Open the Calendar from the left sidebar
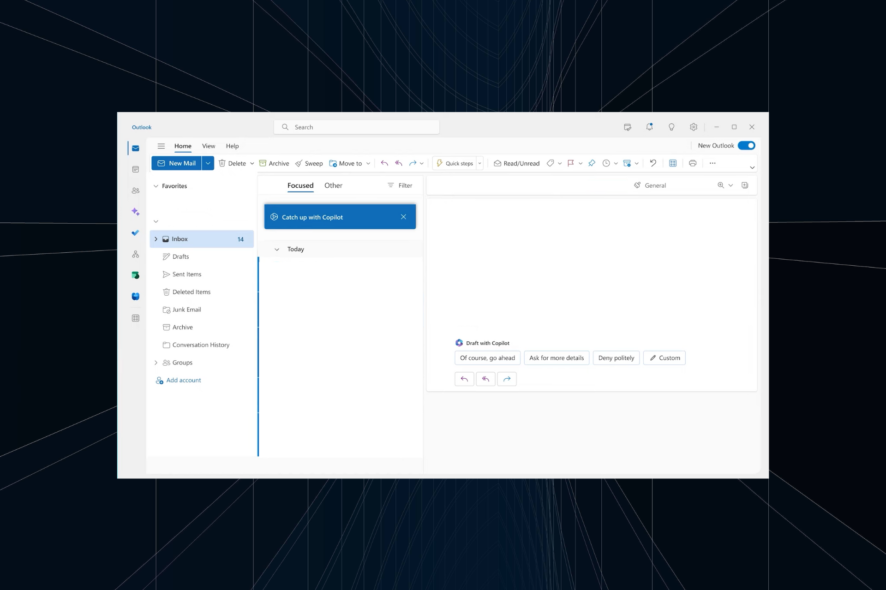 [x=135, y=168]
